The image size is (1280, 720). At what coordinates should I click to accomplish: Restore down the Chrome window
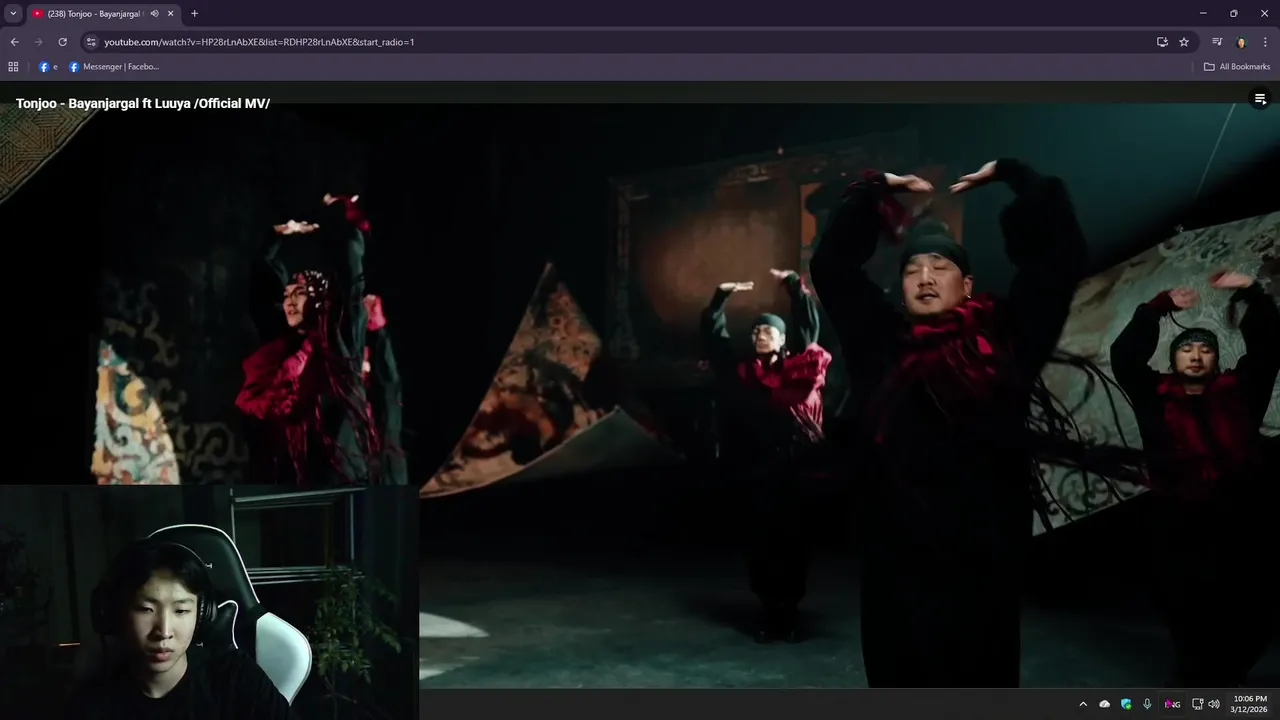point(1234,13)
